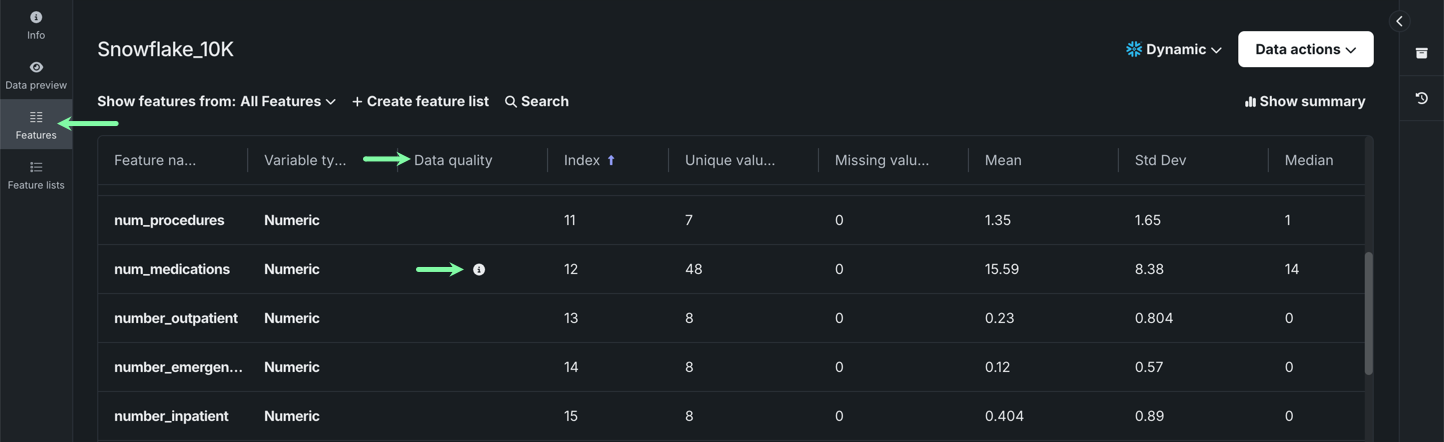Open the archive box icon in right panel

click(x=1421, y=53)
